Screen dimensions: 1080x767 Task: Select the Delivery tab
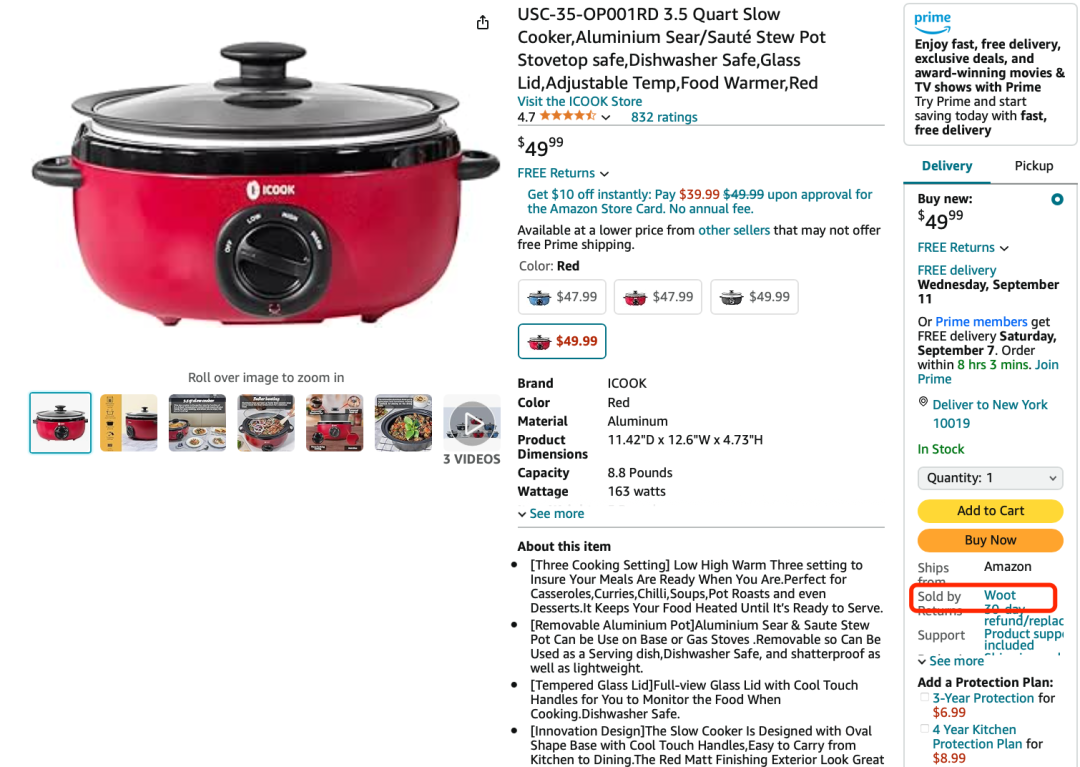946,166
